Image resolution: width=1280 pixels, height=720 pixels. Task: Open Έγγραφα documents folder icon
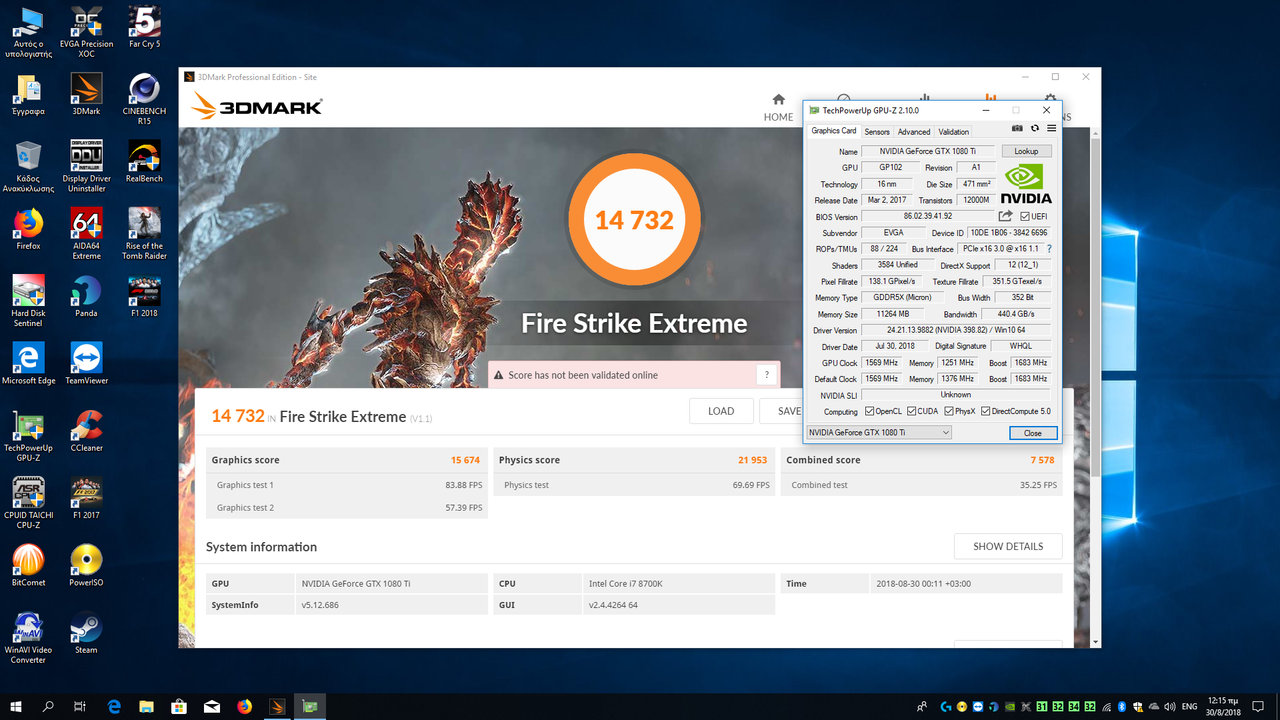click(x=28, y=94)
